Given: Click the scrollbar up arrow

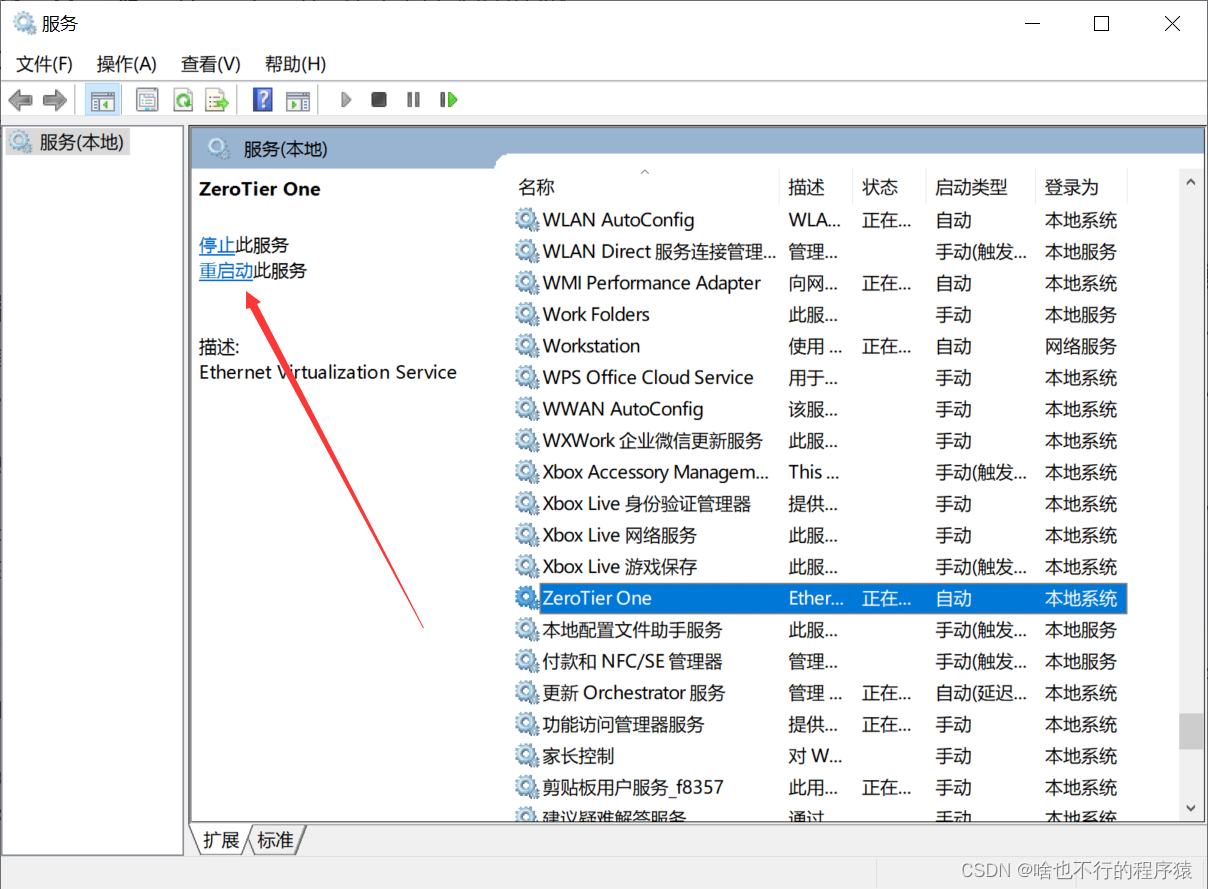Looking at the screenshot, I should click(x=1190, y=182).
